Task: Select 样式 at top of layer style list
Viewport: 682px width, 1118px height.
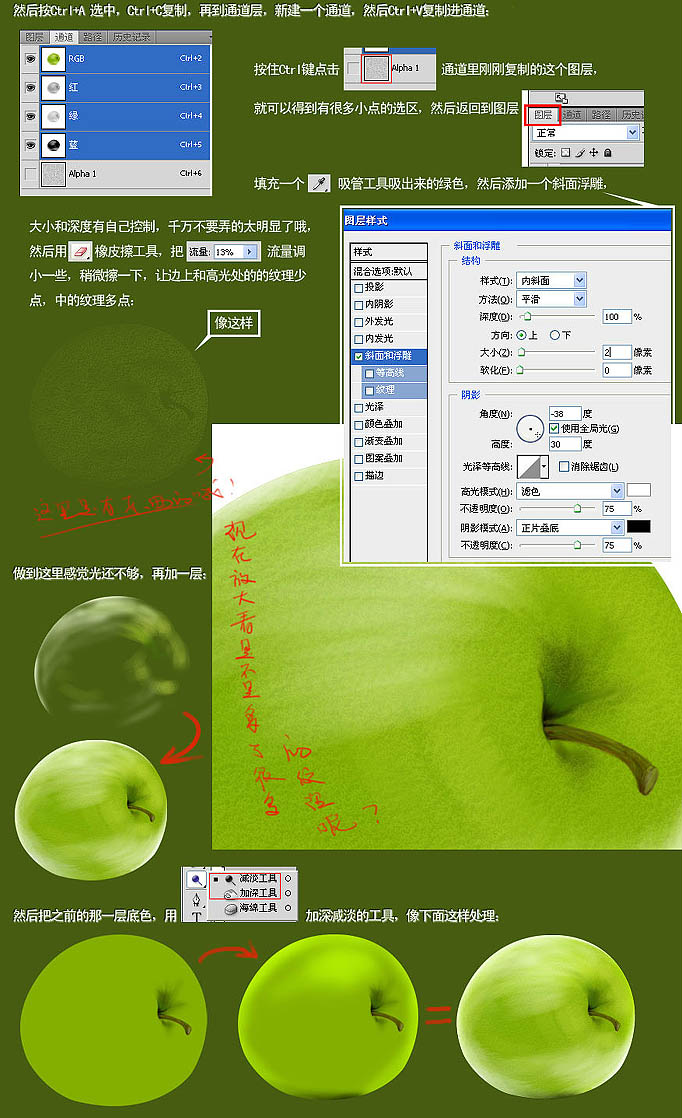Action: (x=388, y=252)
